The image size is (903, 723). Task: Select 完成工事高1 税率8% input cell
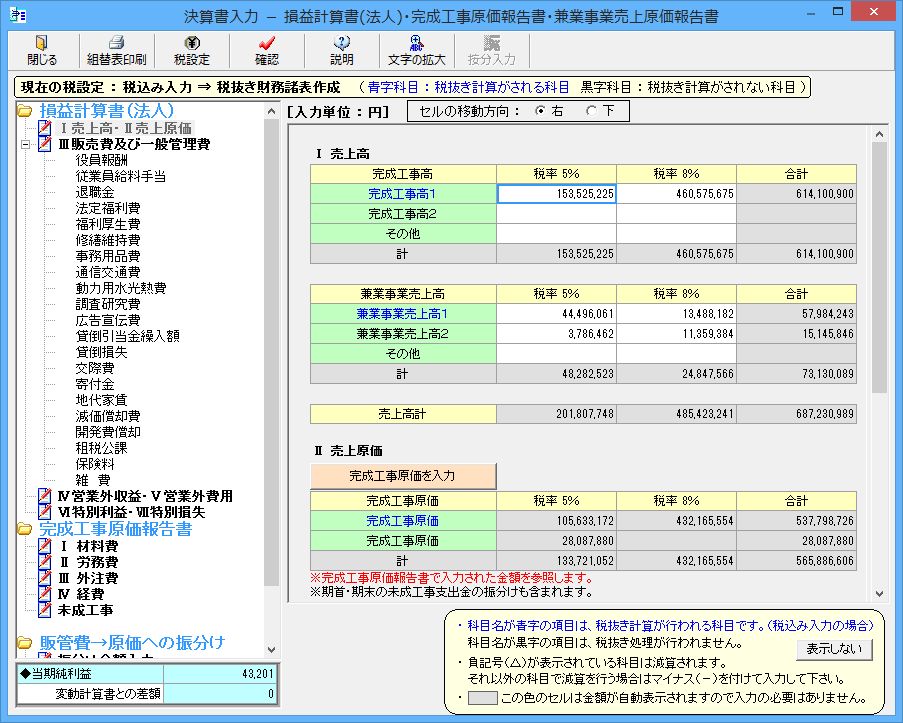click(677, 194)
